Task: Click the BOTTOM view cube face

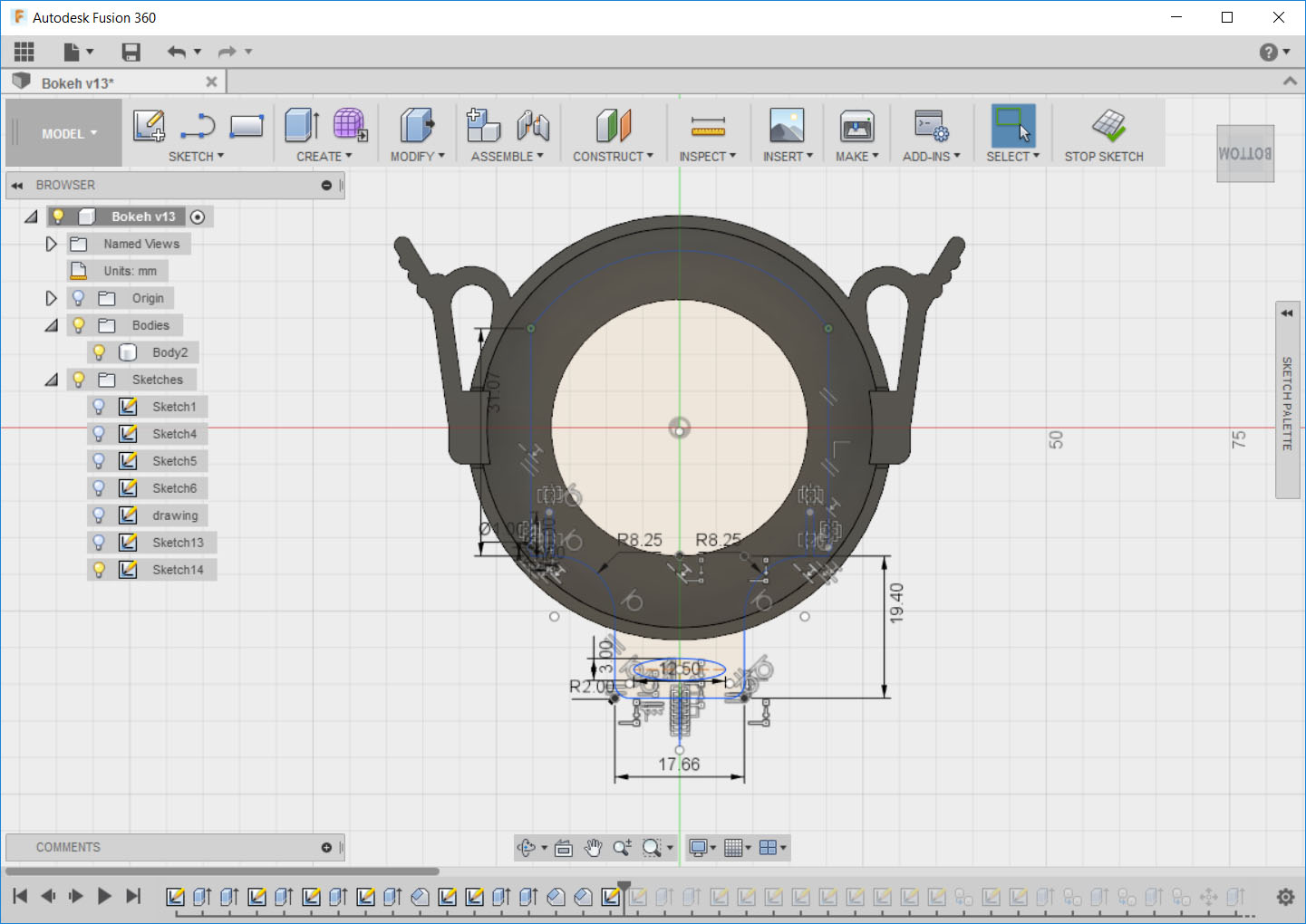Action: pyautogui.click(x=1244, y=154)
